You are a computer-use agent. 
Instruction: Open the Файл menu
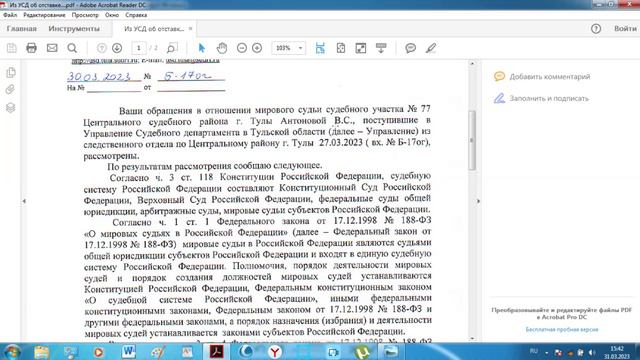point(10,15)
